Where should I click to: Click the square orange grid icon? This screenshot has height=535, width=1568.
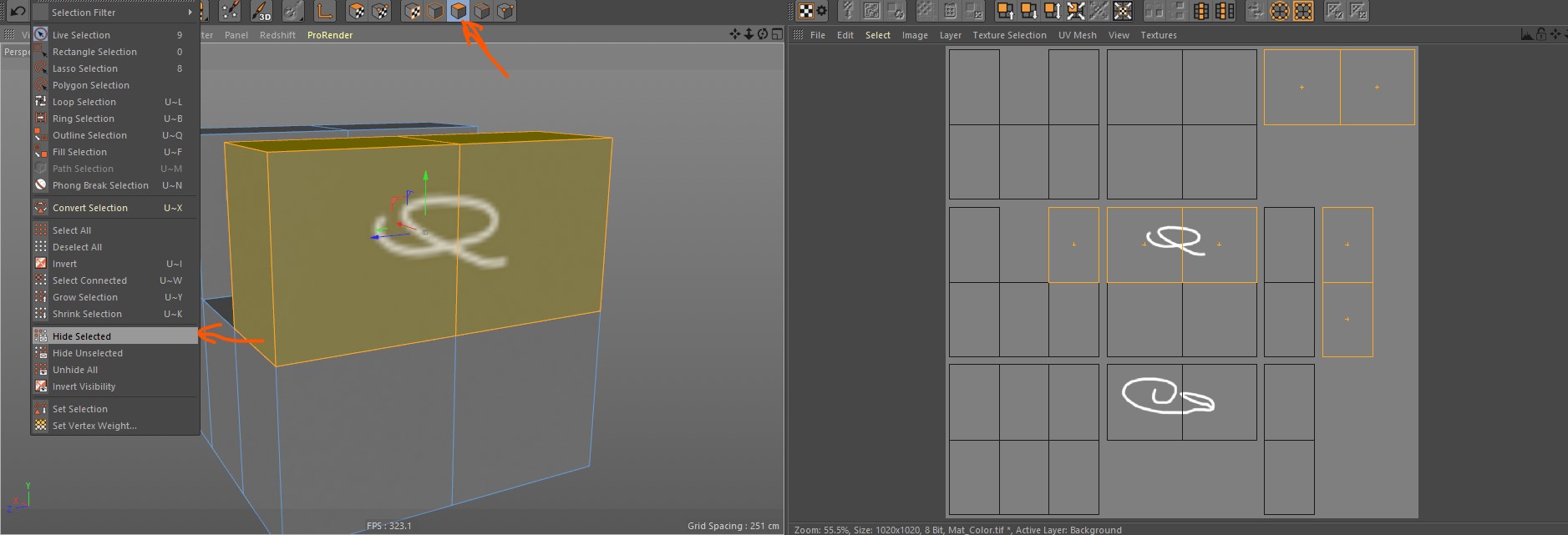1303,11
